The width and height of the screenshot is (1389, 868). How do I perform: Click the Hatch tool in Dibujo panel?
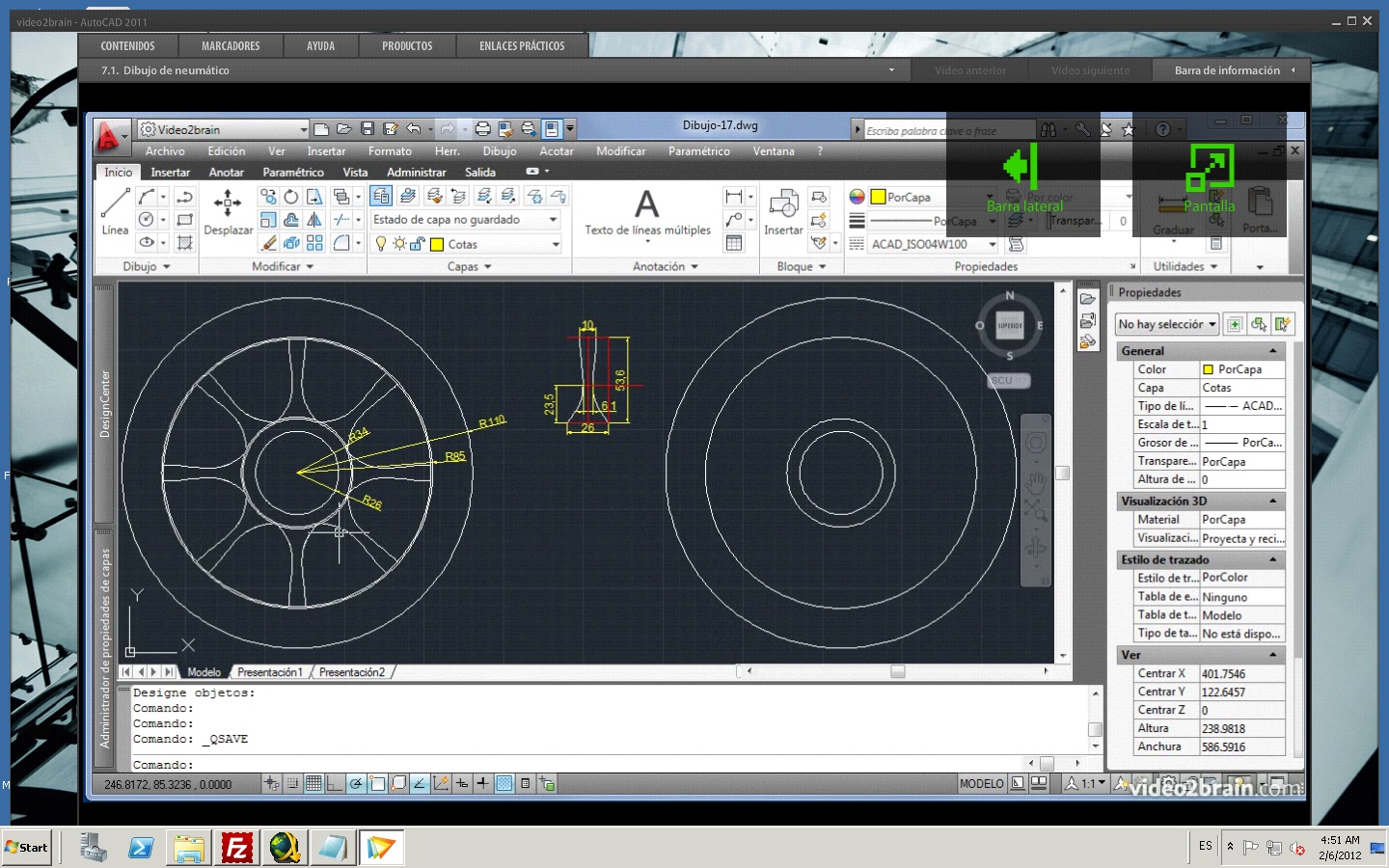(x=185, y=243)
